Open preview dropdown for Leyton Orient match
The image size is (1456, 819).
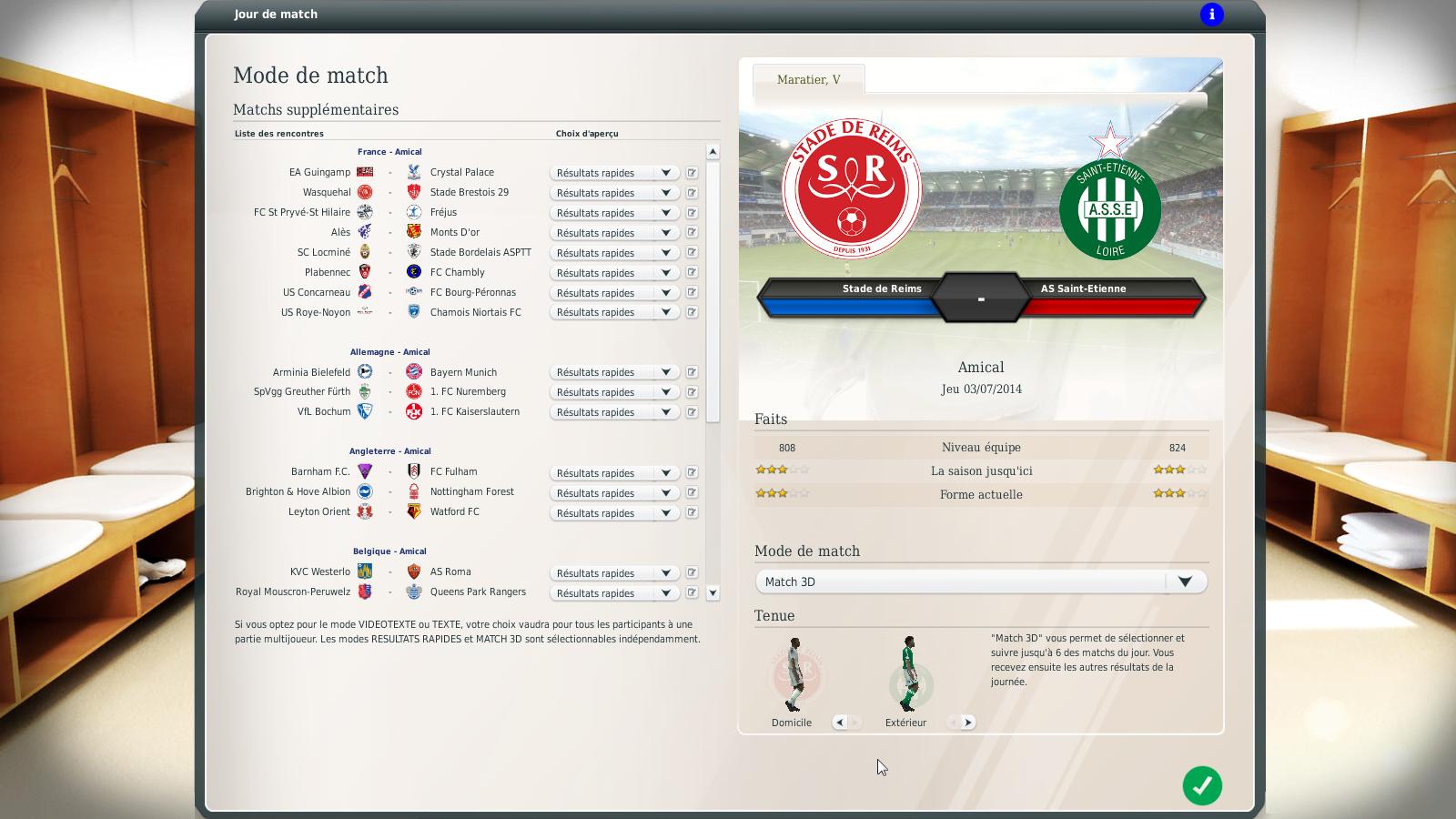coord(614,513)
